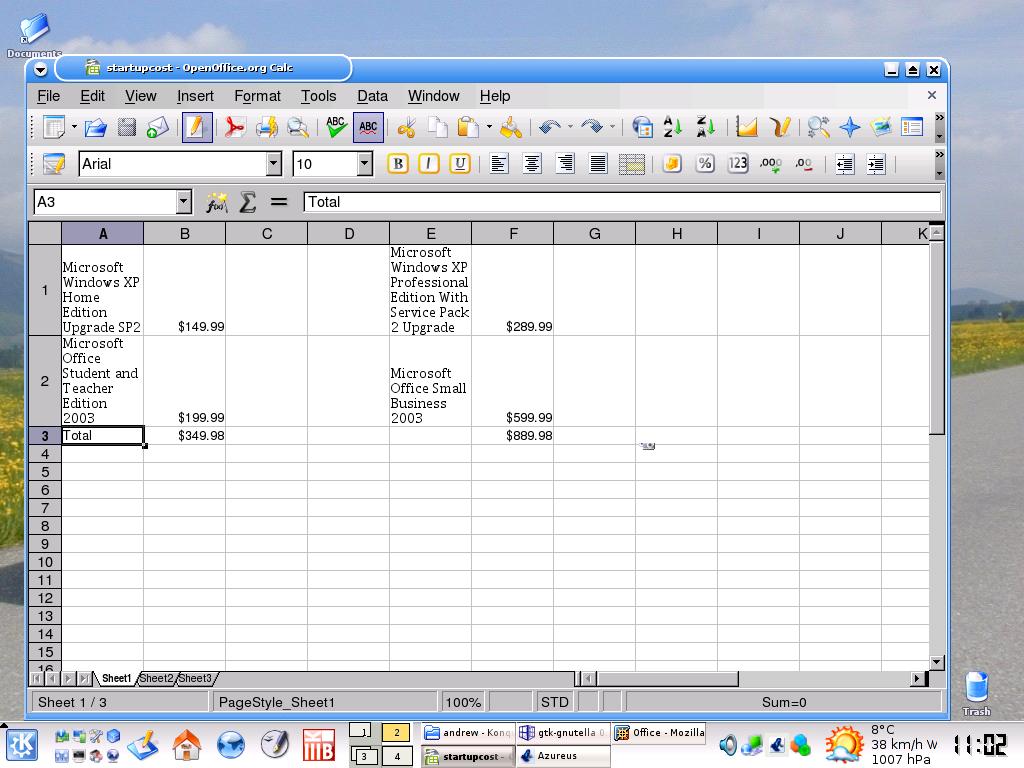This screenshot has width=1024, height=768.
Task: Click the Sort Ascending toolbar icon
Action: (x=673, y=127)
